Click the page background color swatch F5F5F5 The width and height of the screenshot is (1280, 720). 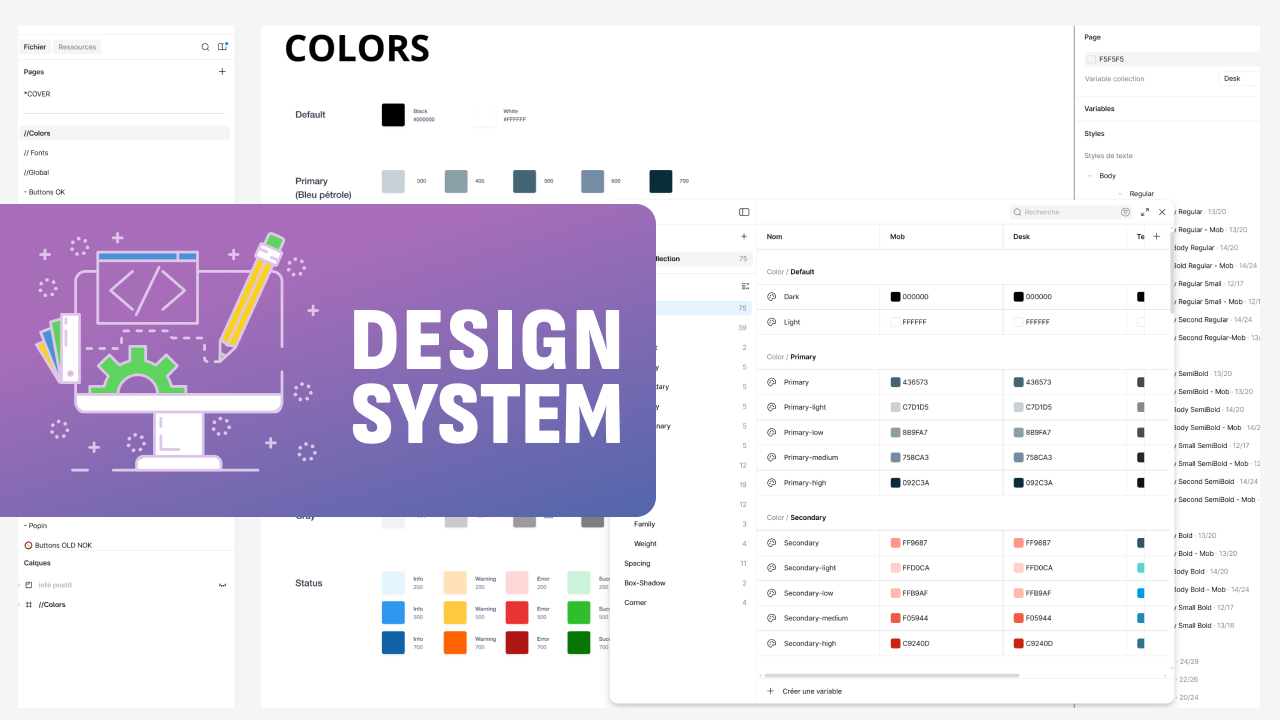coord(1092,59)
